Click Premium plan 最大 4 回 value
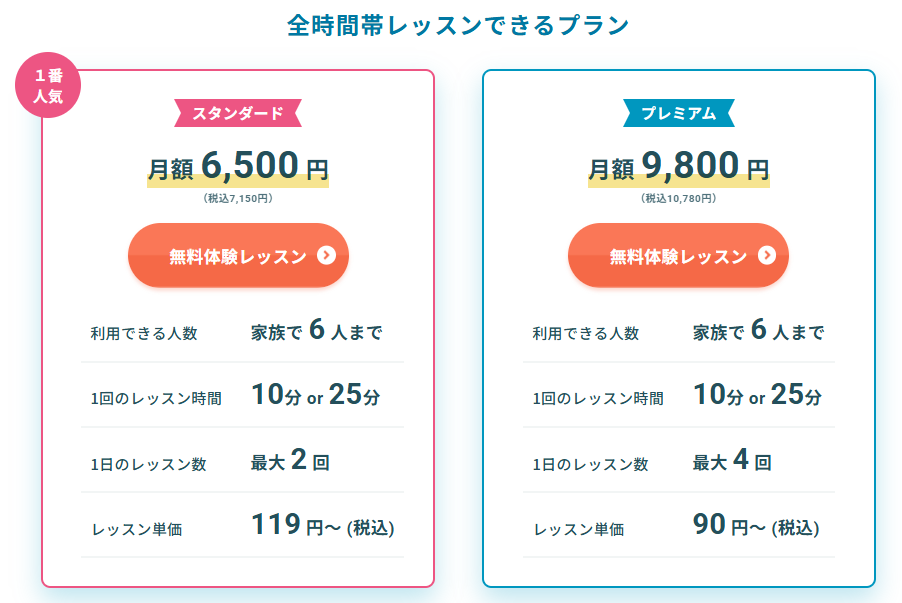 point(731,461)
